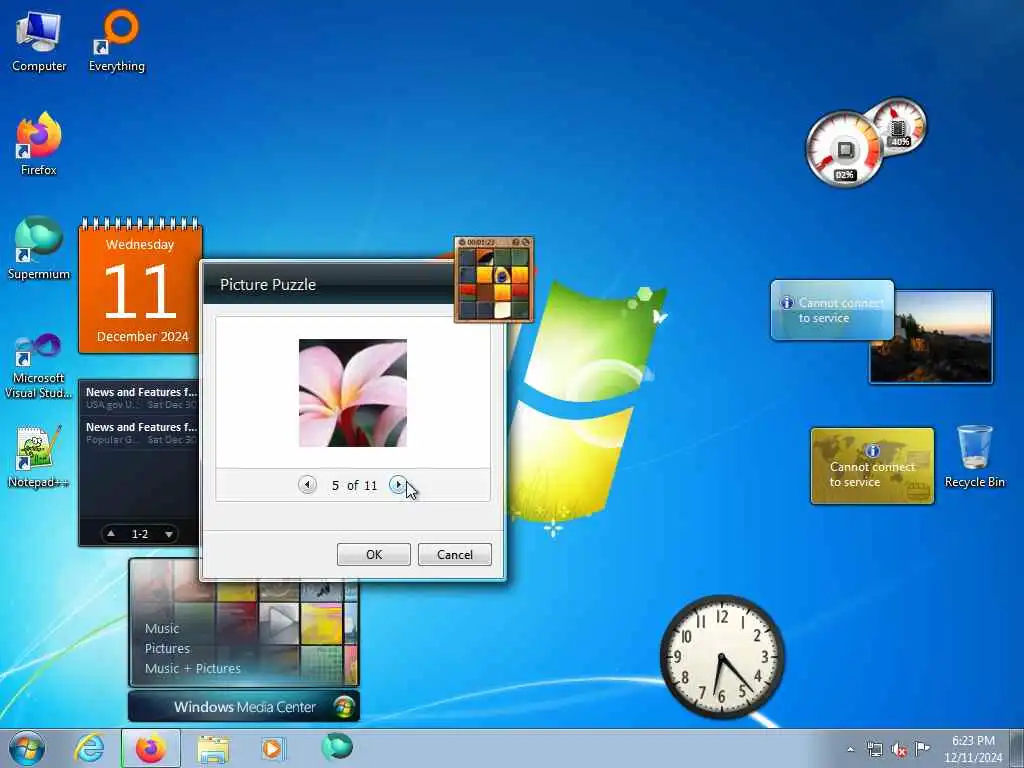View the solved picture in puzzle gadget
1024x768 pixels.
point(515,242)
